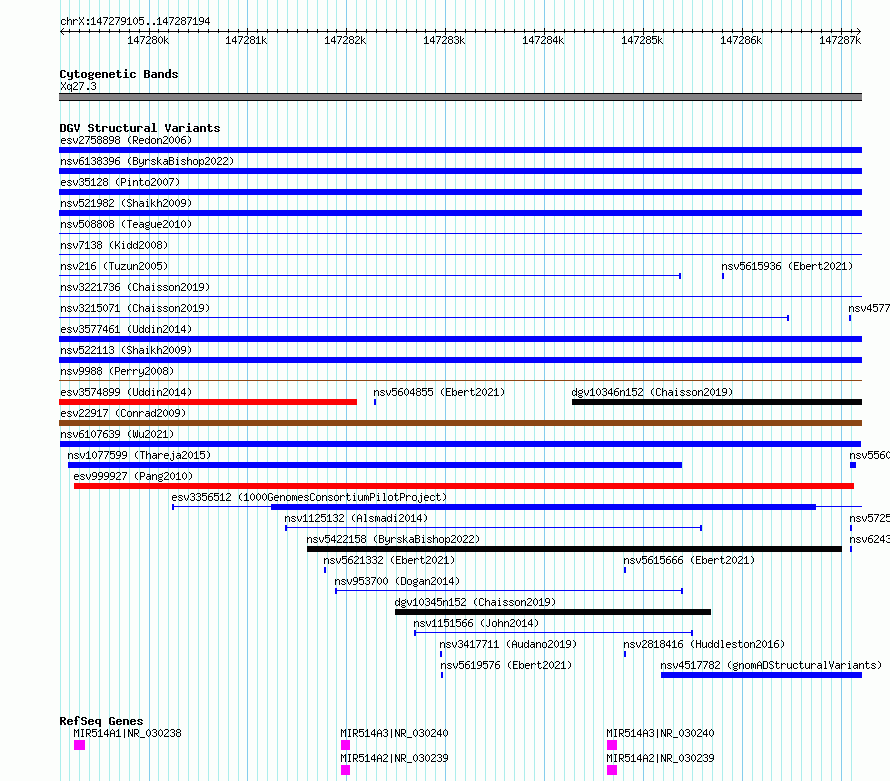The image size is (890, 781).
Task: Select esv3356512 (1000GenomesConsortiumPilotProject) label
Action: [x=309, y=497]
